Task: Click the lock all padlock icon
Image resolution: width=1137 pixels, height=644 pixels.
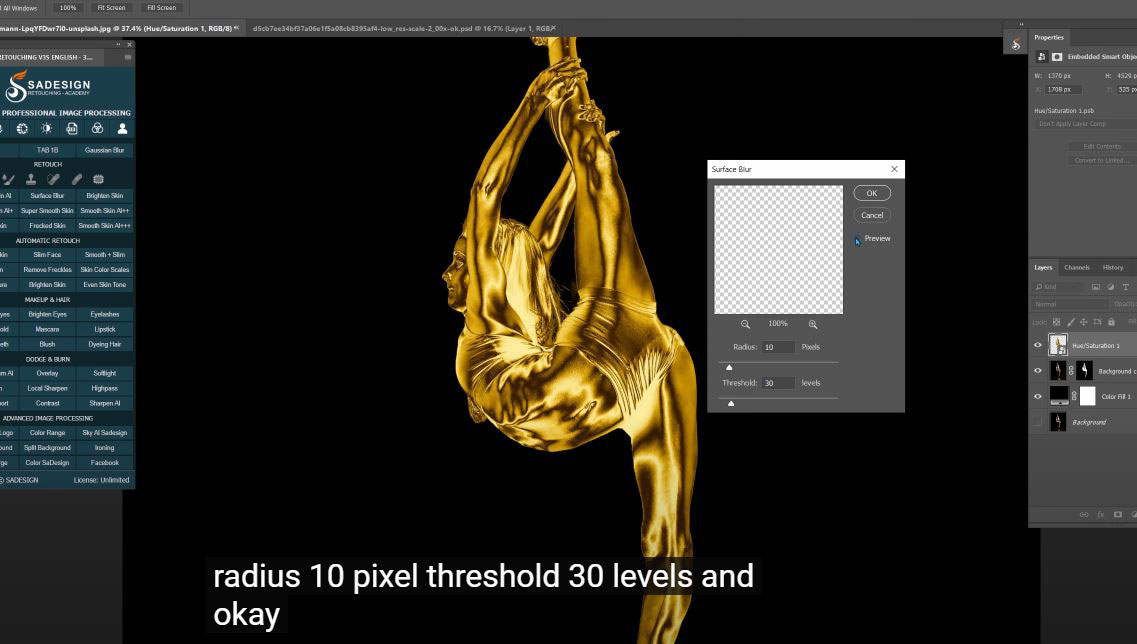Action: (x=1112, y=322)
